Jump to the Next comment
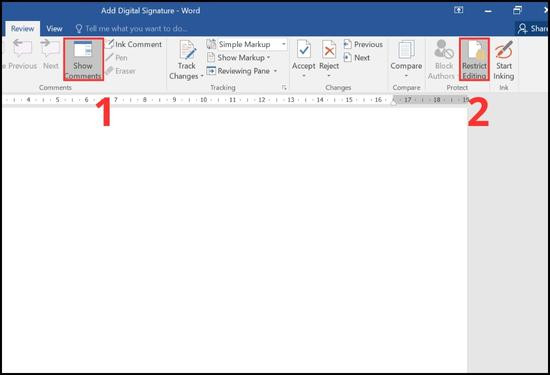The width and height of the screenshot is (550, 375). coord(50,54)
